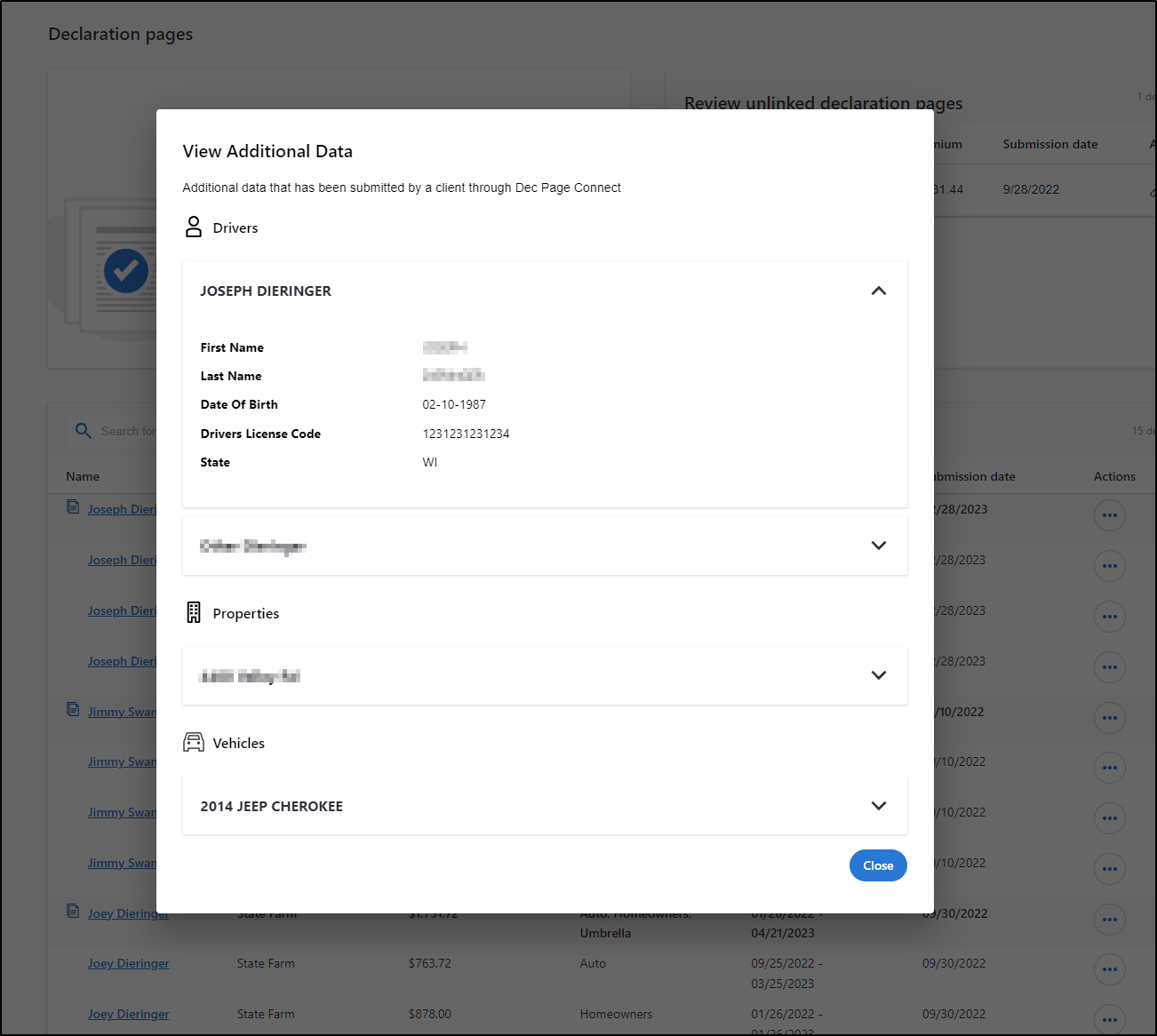
Task: Click the Drivers person icon
Action: click(x=194, y=227)
